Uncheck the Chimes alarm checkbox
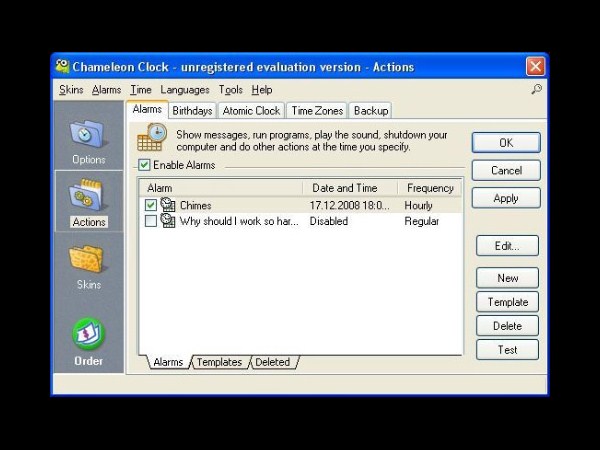The height and width of the screenshot is (450, 600). coord(151,205)
